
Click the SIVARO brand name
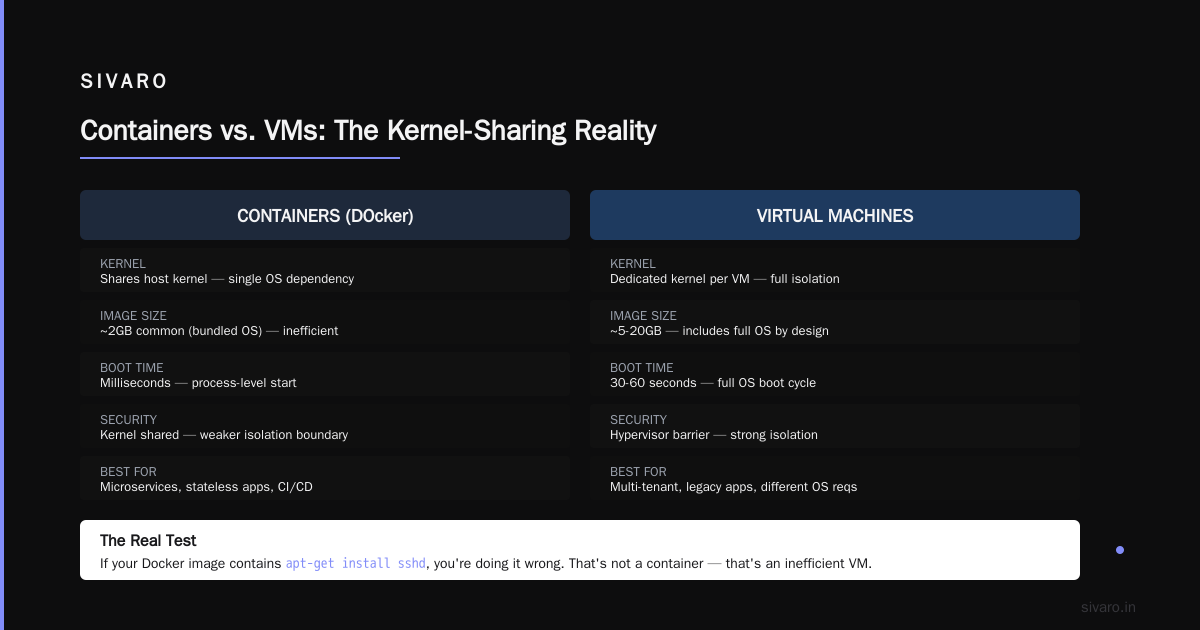click(x=124, y=82)
